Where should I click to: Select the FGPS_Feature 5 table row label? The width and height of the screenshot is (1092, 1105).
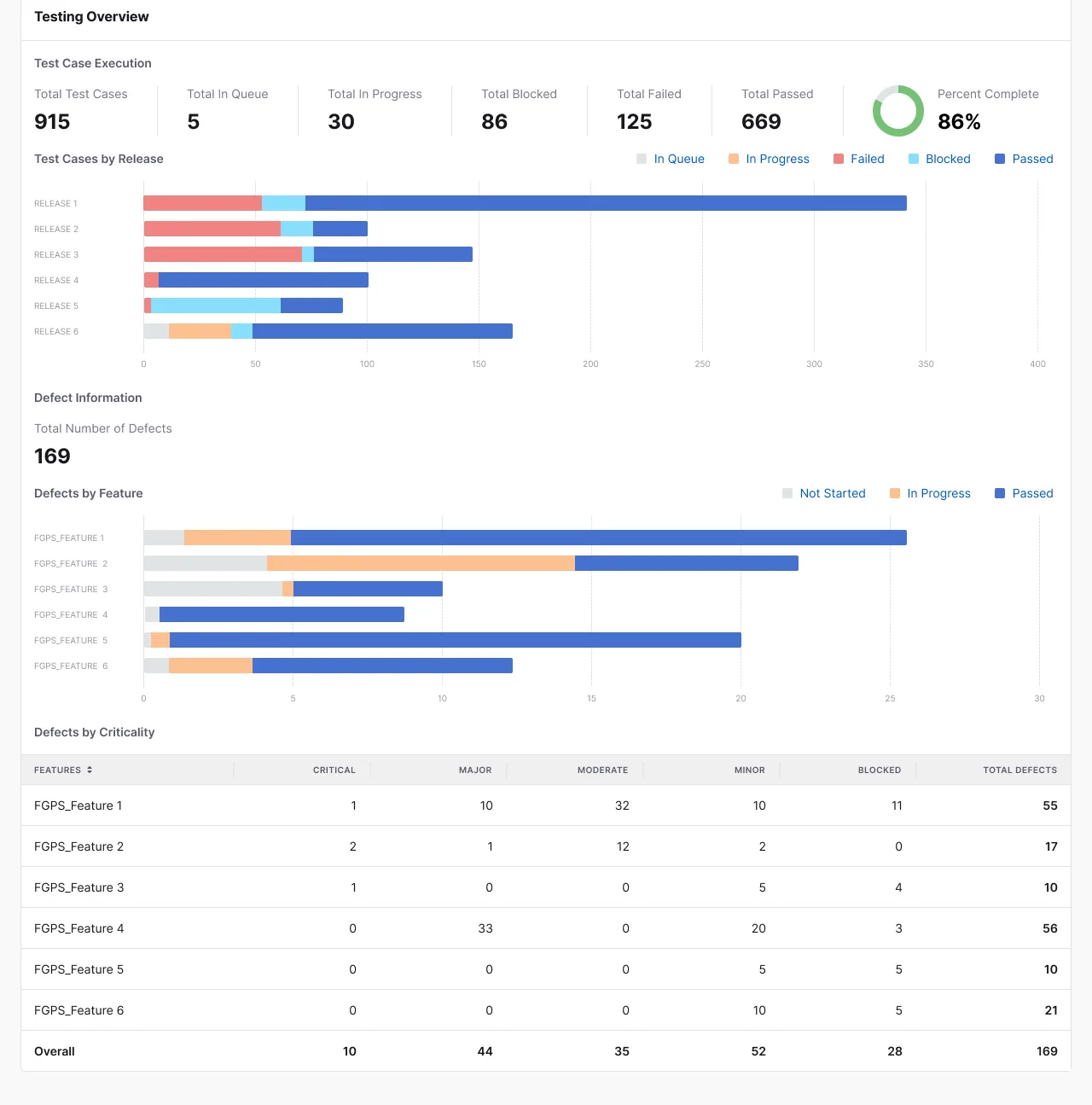(x=78, y=969)
